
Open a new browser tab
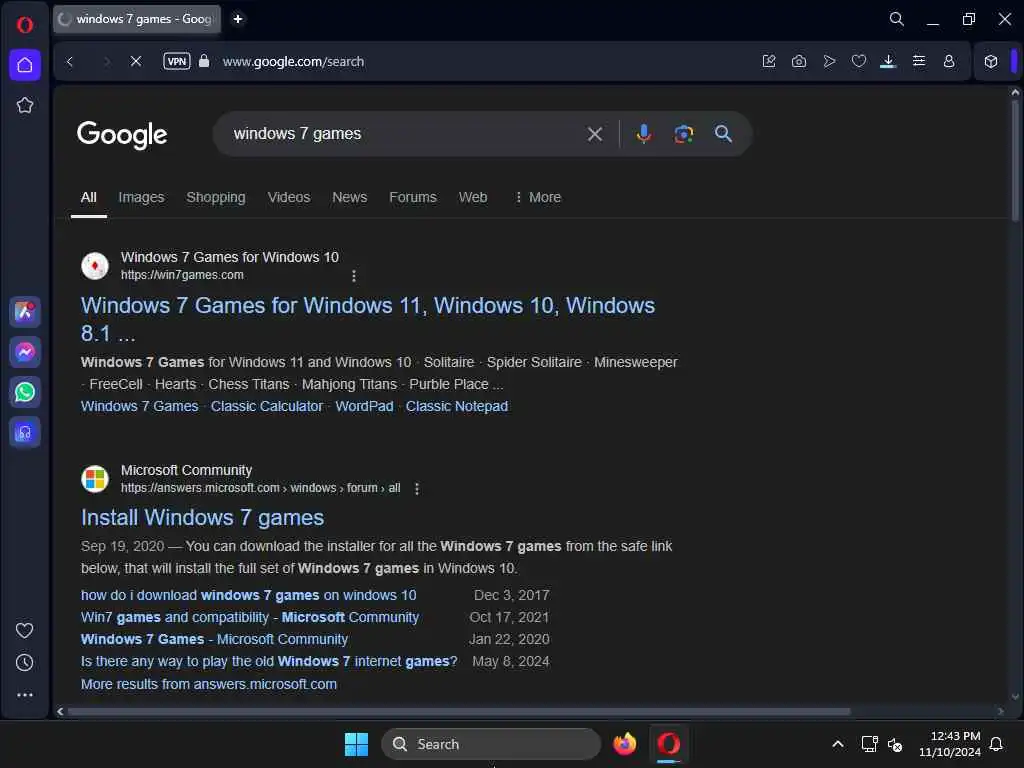pos(238,19)
